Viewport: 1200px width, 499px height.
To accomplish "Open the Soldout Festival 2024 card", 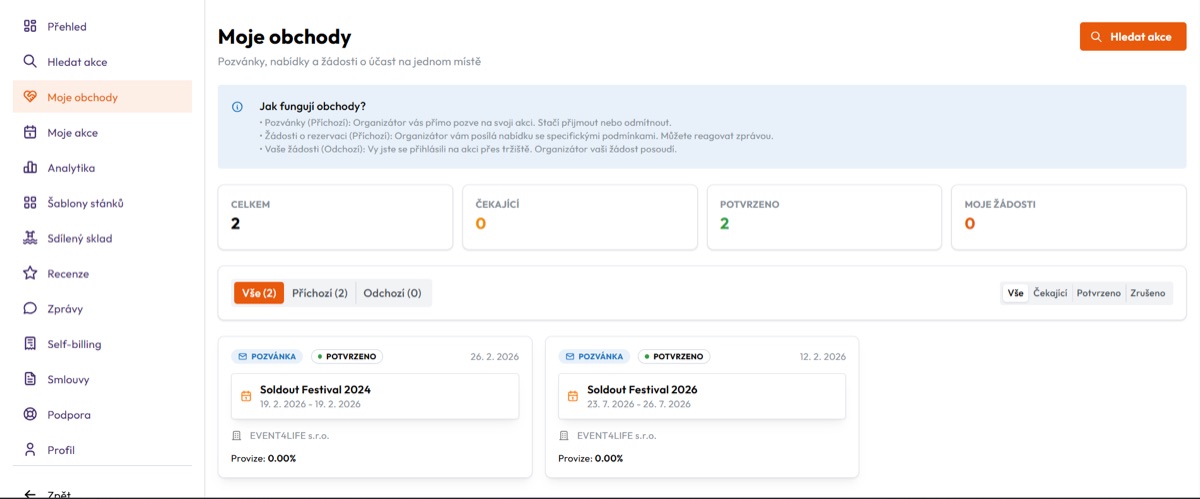I will click(x=375, y=396).
